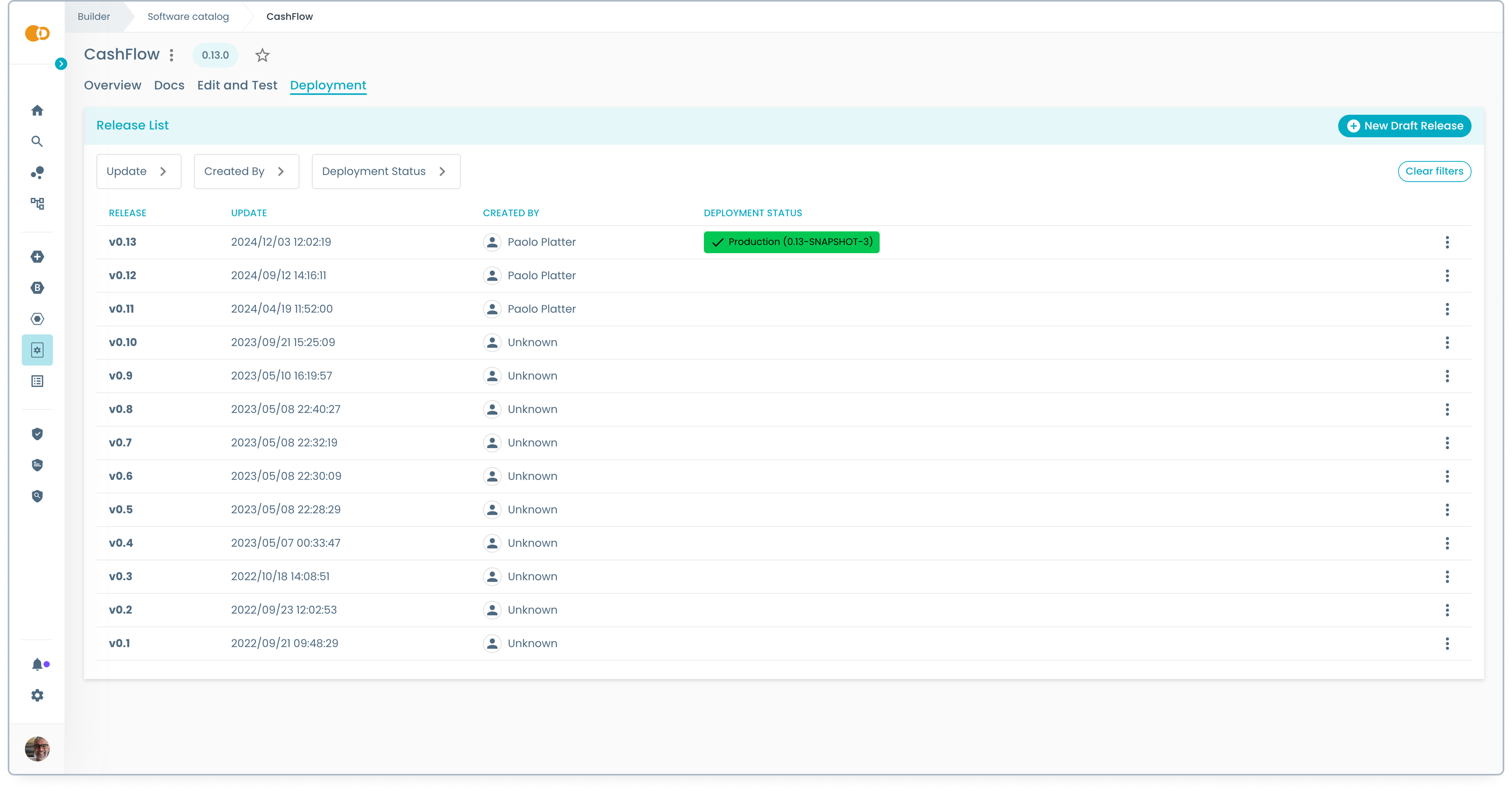Toggle favorite star next to CashFlow title
The image size is (1512, 791).
pyautogui.click(x=262, y=55)
